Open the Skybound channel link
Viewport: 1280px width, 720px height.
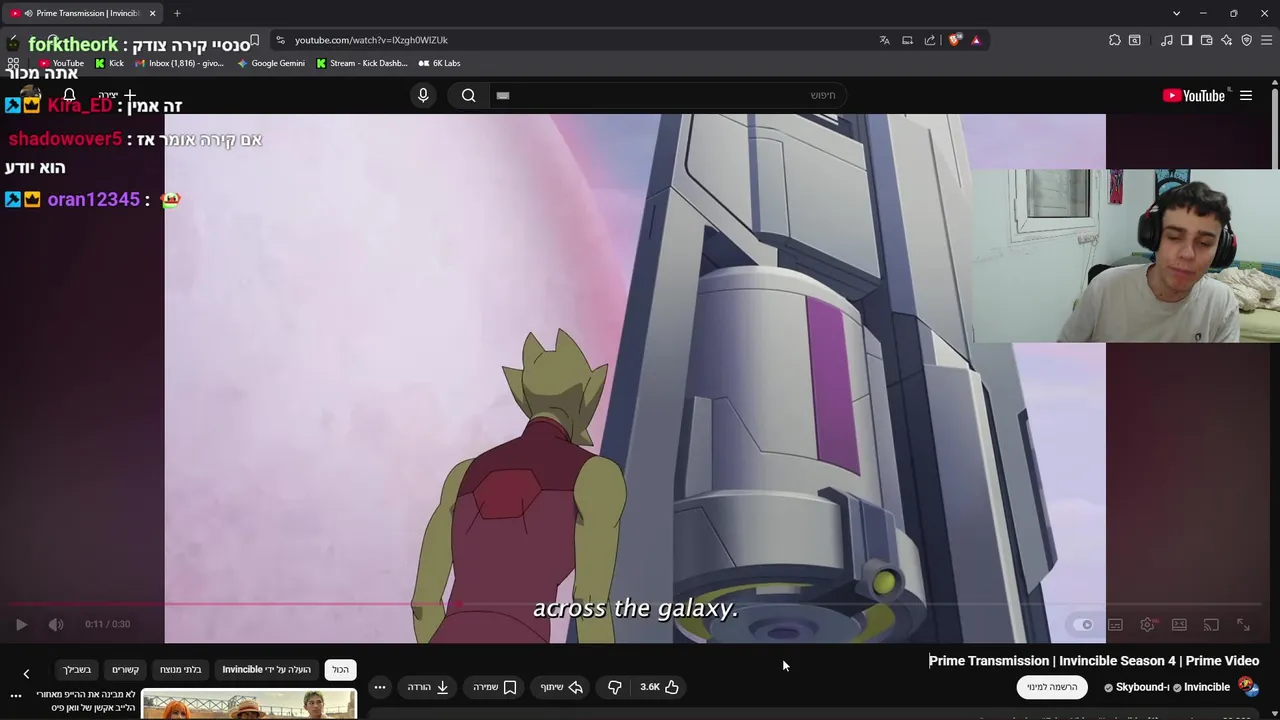point(1142,687)
